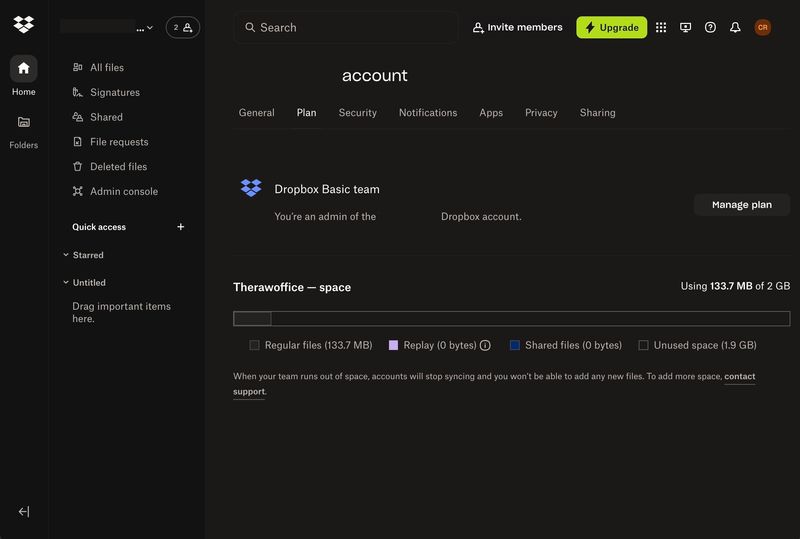Open the help question mark icon
The width and height of the screenshot is (800, 539).
pos(710,28)
